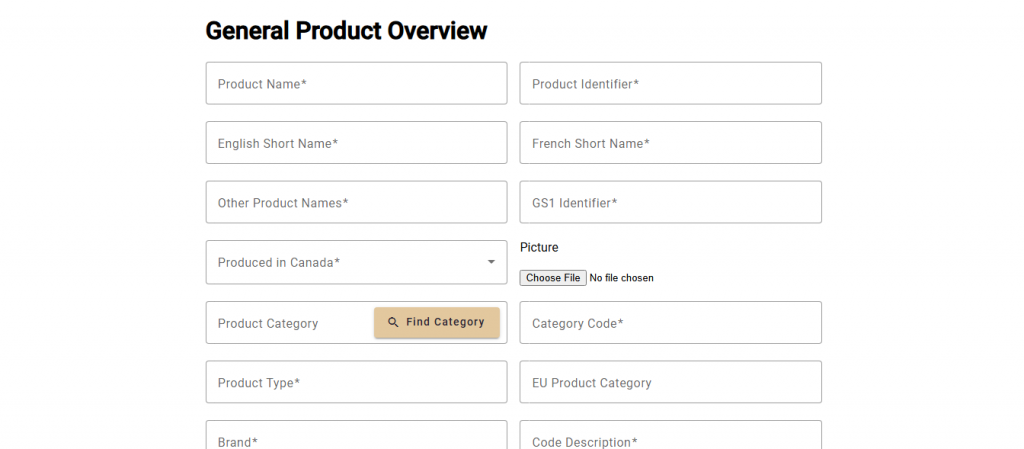Click the Brand input field
This screenshot has width=1024, height=449.
(356, 438)
